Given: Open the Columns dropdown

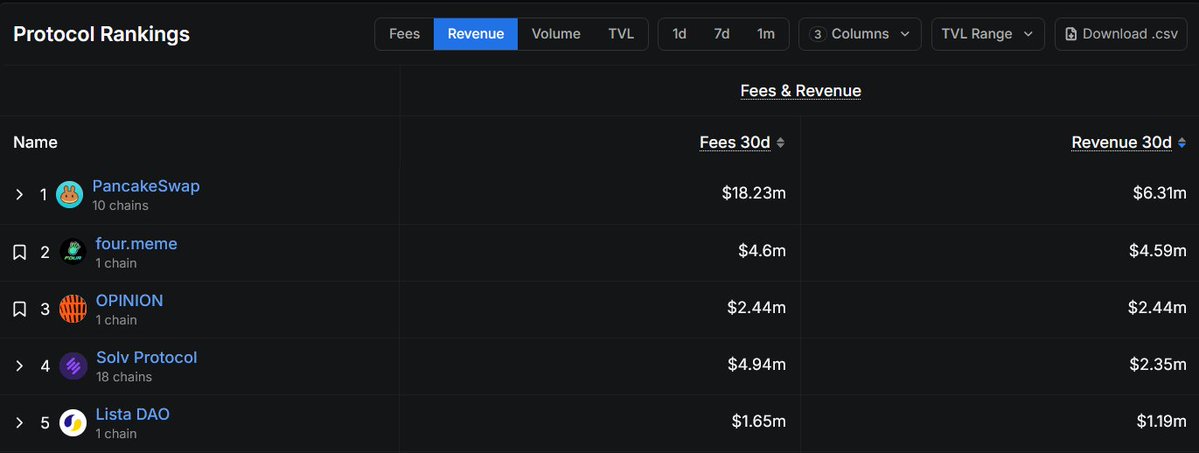Looking at the screenshot, I should click(x=859, y=34).
